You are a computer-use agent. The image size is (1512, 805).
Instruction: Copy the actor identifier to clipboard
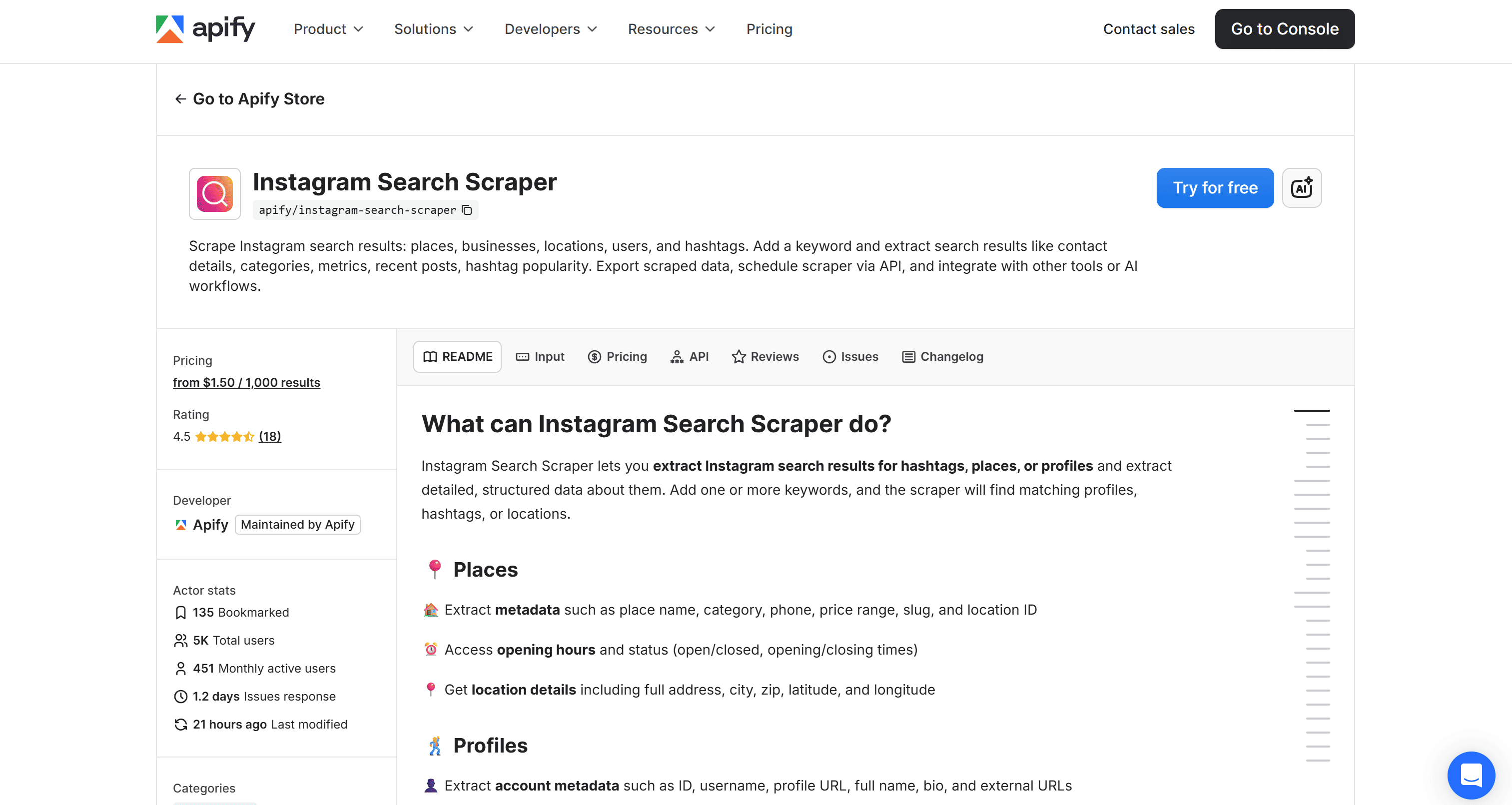point(467,209)
